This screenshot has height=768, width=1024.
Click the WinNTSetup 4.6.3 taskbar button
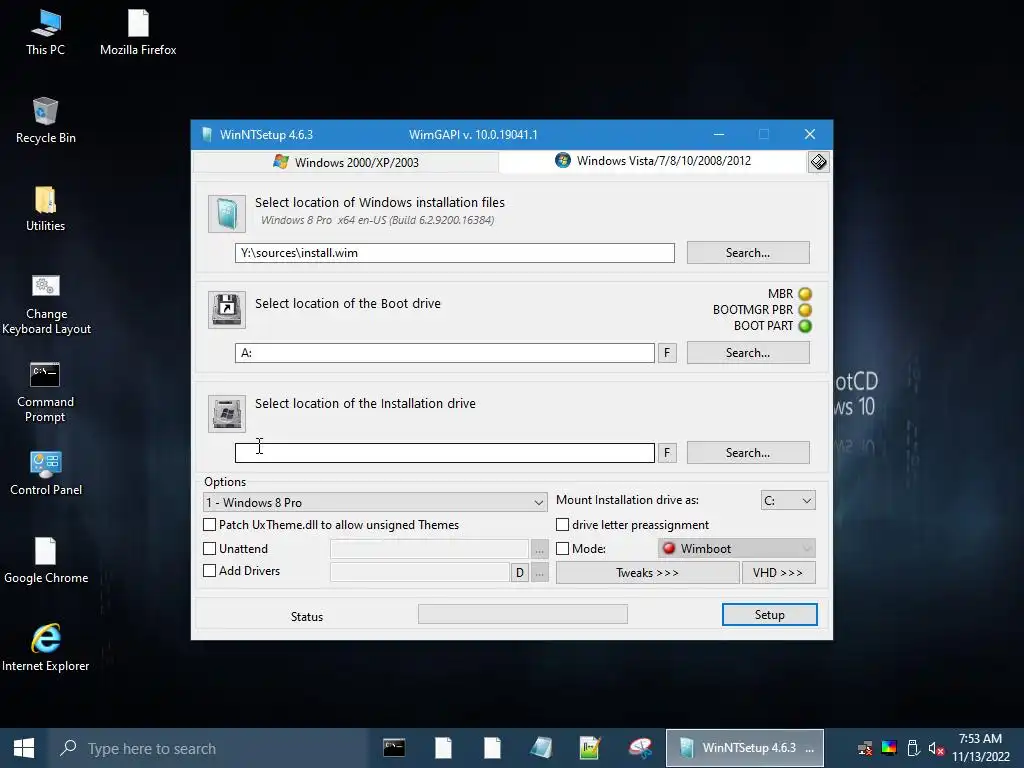point(744,748)
